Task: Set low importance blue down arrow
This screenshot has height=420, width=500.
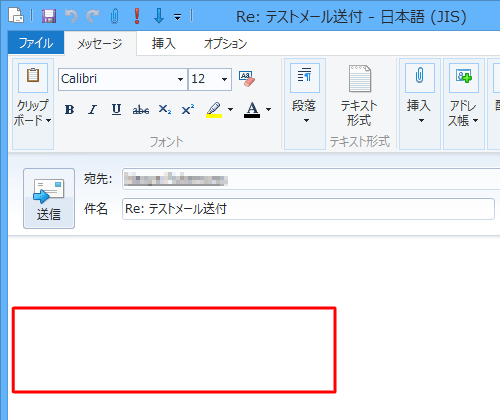Action: [159, 16]
